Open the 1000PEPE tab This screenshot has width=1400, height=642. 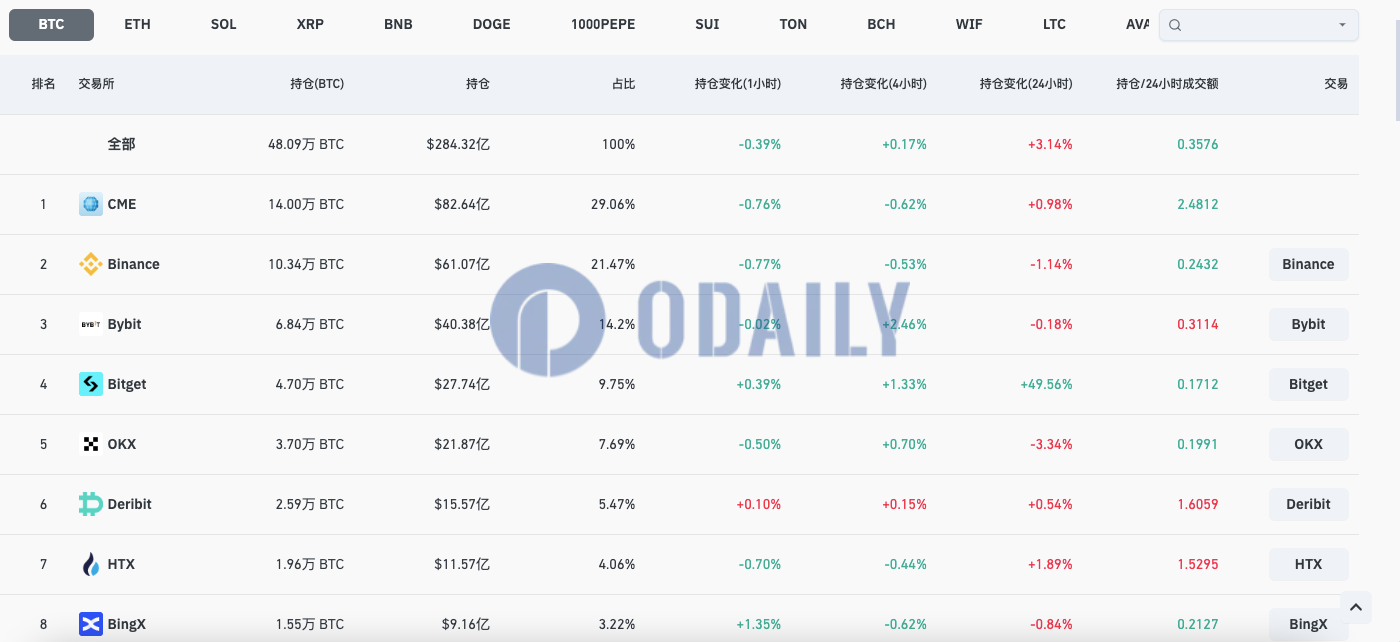click(603, 24)
